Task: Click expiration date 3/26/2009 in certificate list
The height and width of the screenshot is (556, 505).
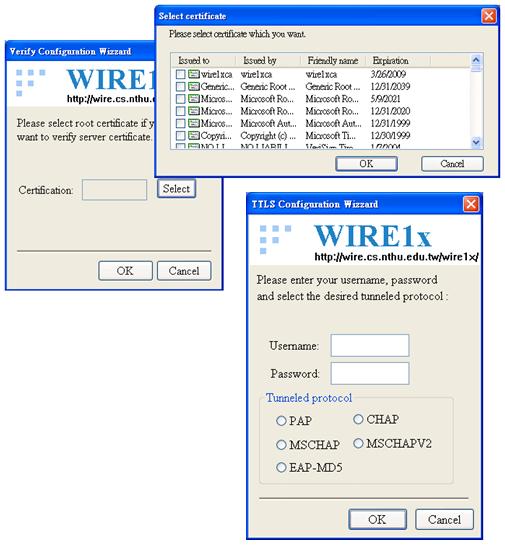Action: (x=388, y=74)
